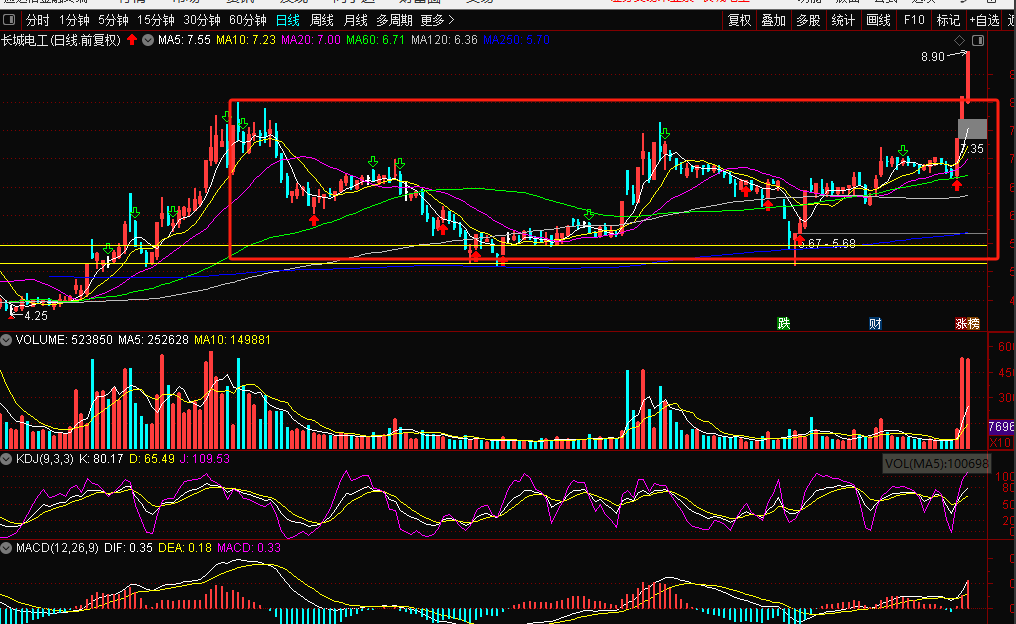1016x624 pixels.
Task: Click the 复权 toolbar button
Action: [x=739, y=20]
